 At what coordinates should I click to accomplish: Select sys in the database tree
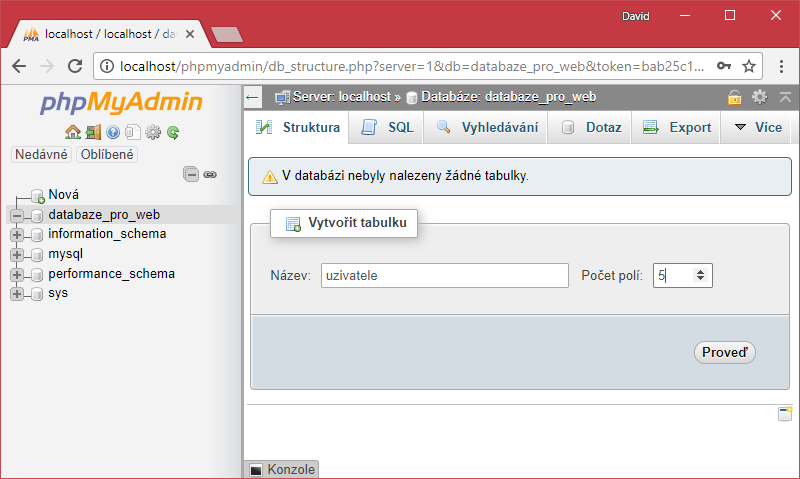click(x=58, y=293)
